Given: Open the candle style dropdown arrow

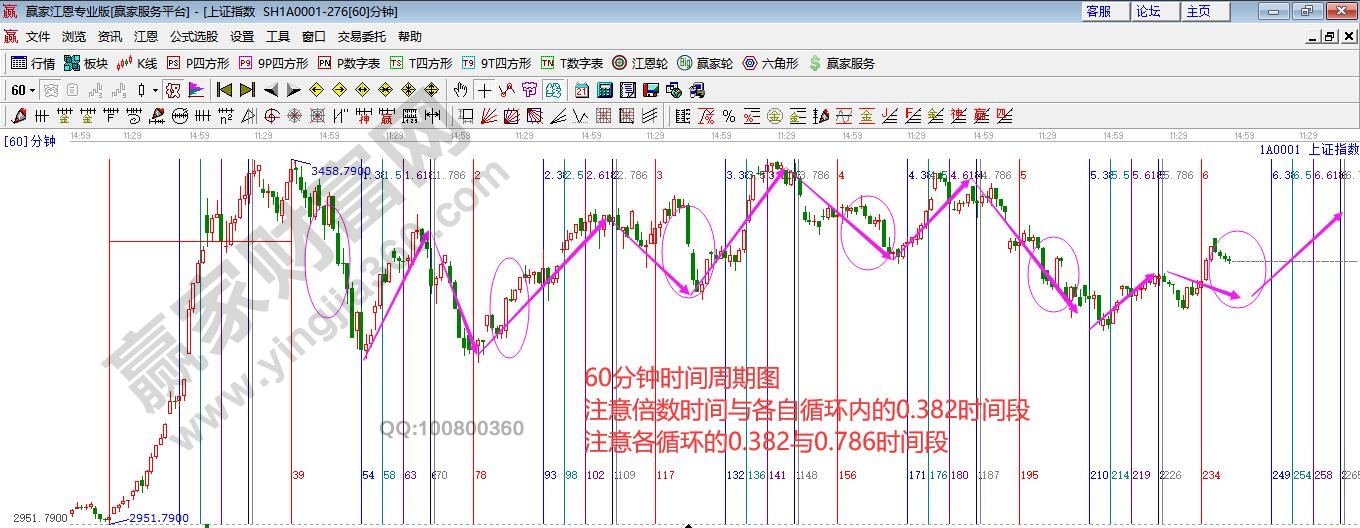Looking at the screenshot, I should 155,90.
